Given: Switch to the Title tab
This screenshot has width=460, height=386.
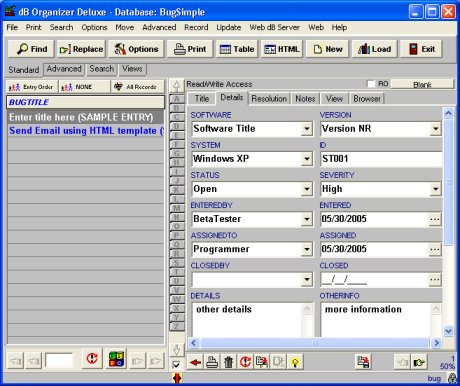Looking at the screenshot, I should click(x=202, y=99).
